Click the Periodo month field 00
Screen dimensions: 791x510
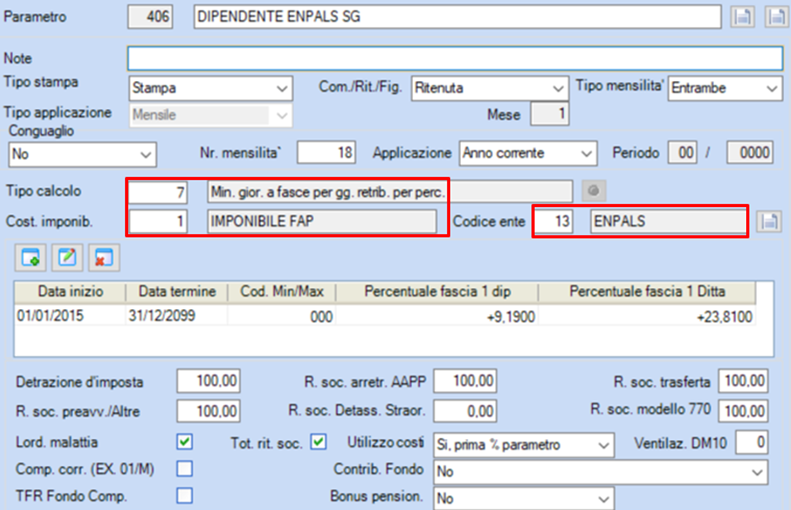(x=683, y=152)
